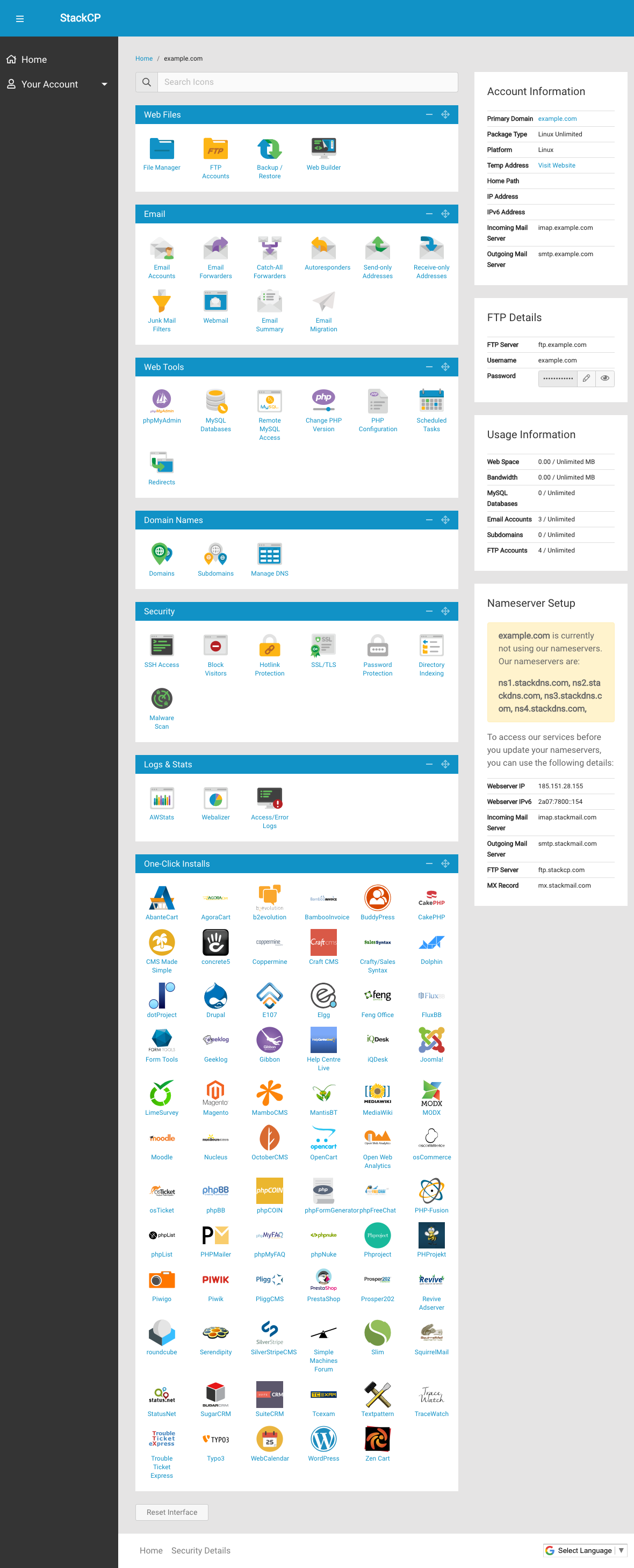634x1568 pixels.
Task: Follow the Visit Website link
Action: tap(556, 165)
